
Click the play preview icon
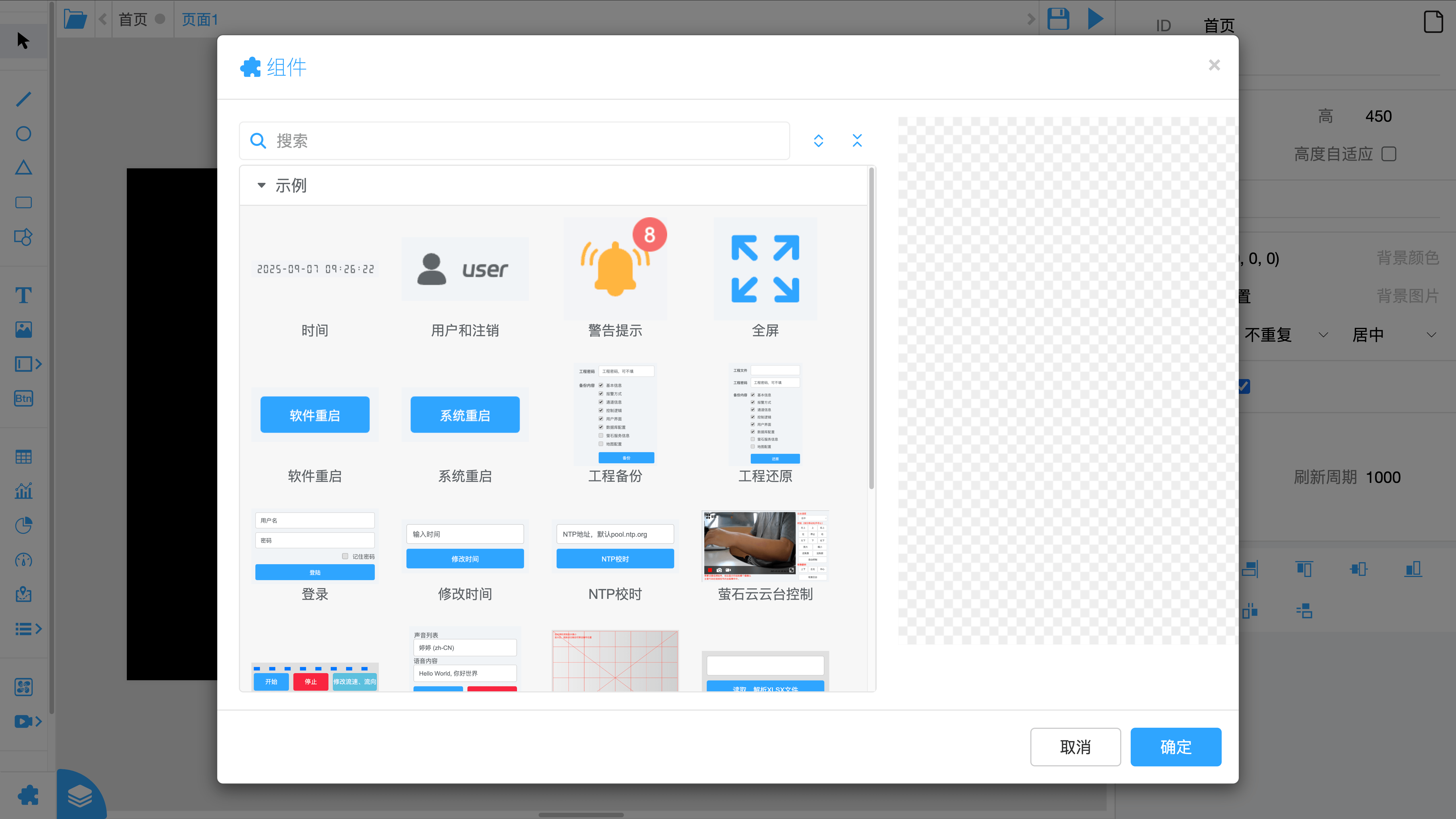(1095, 19)
